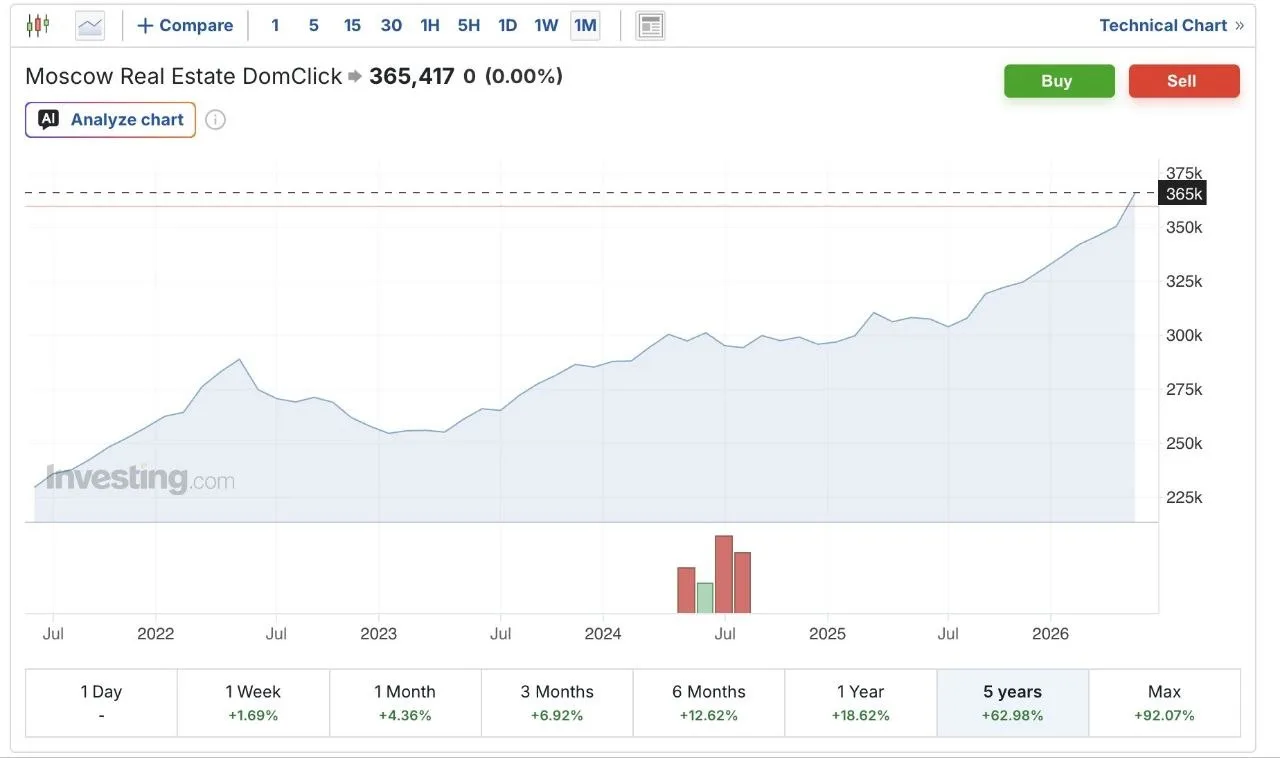Click the 2025 date label
Image resolution: width=1280 pixels, height=758 pixels.
(827, 633)
